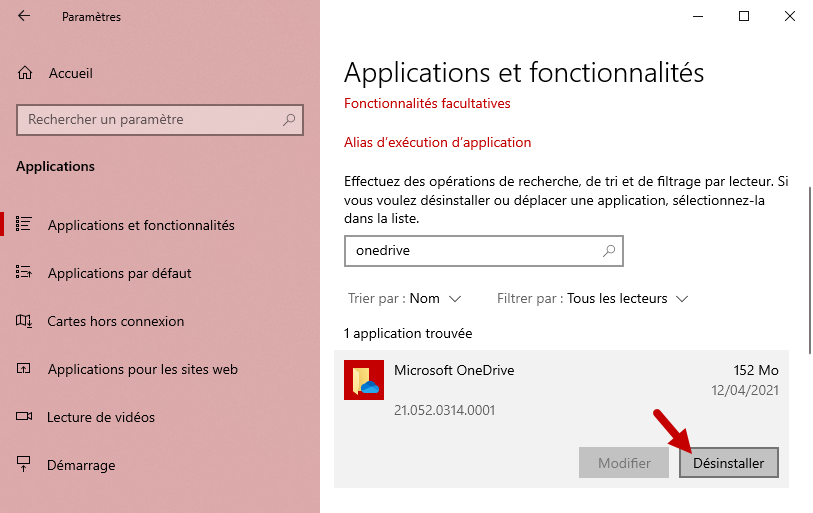The image size is (813, 513).
Task: Click the Paramètres window title
Action: click(91, 17)
